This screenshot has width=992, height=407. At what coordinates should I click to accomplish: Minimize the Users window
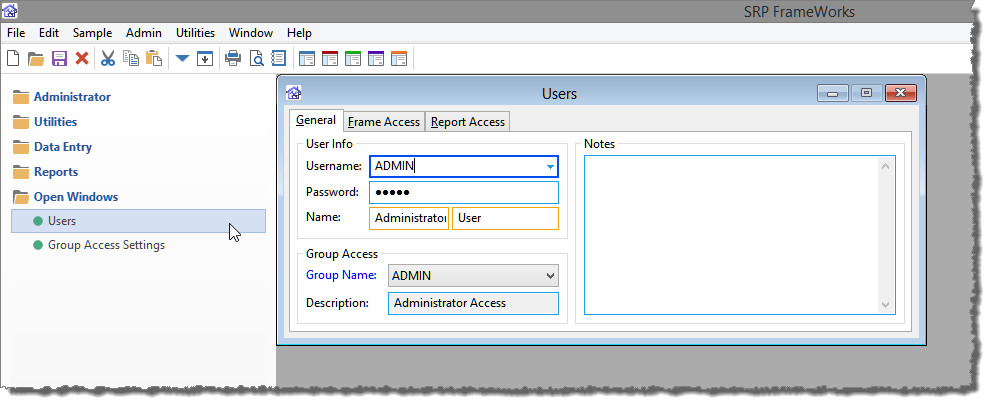pos(833,94)
